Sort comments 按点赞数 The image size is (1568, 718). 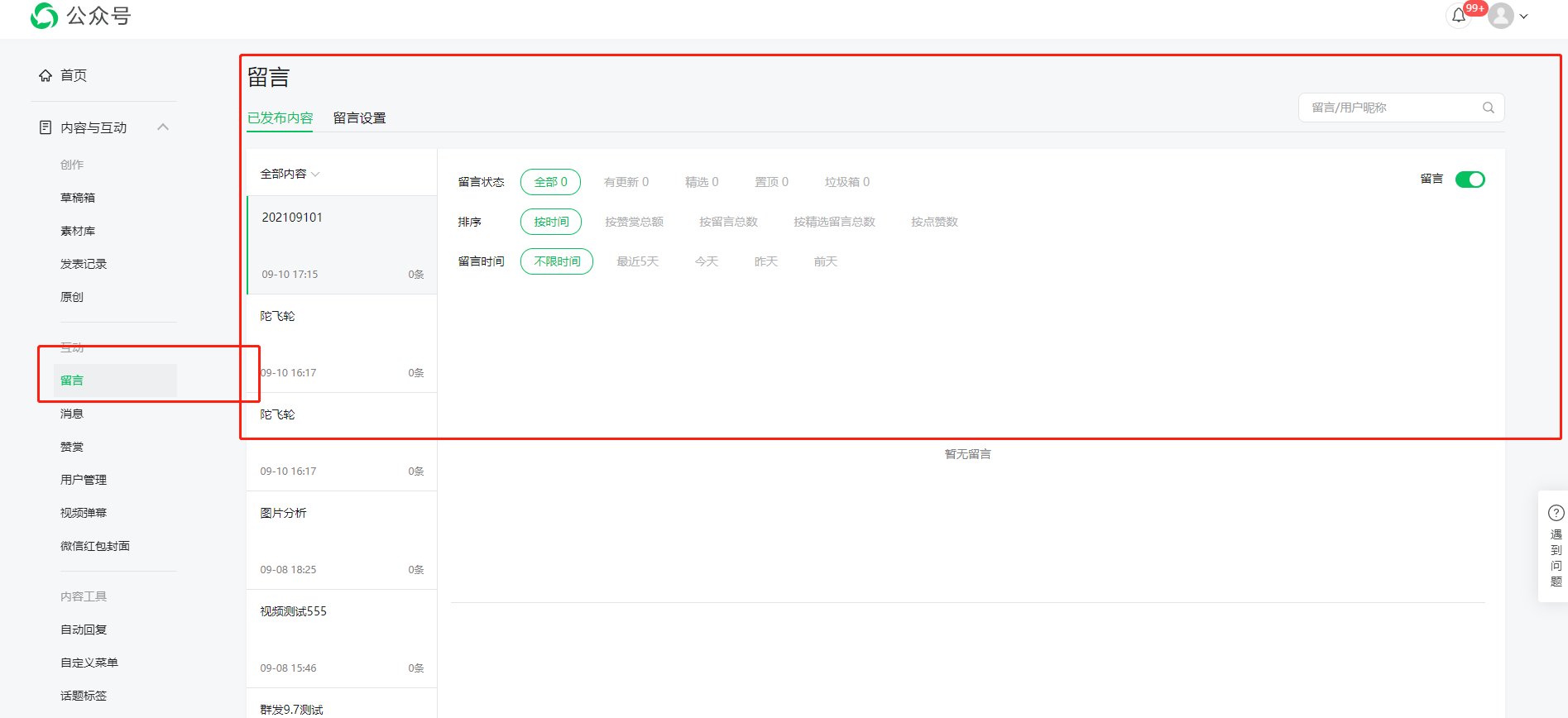(x=934, y=222)
